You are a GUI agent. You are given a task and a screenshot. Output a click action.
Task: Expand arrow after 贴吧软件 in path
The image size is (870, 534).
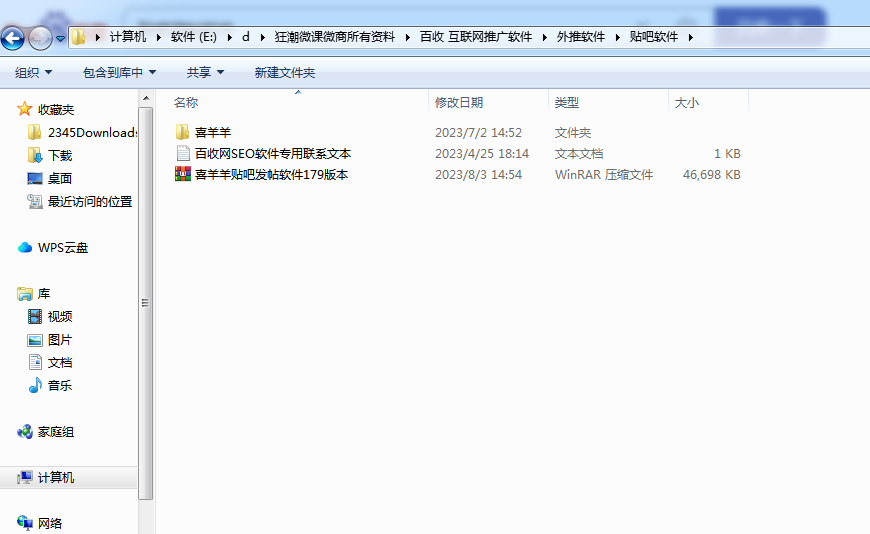tap(691, 37)
